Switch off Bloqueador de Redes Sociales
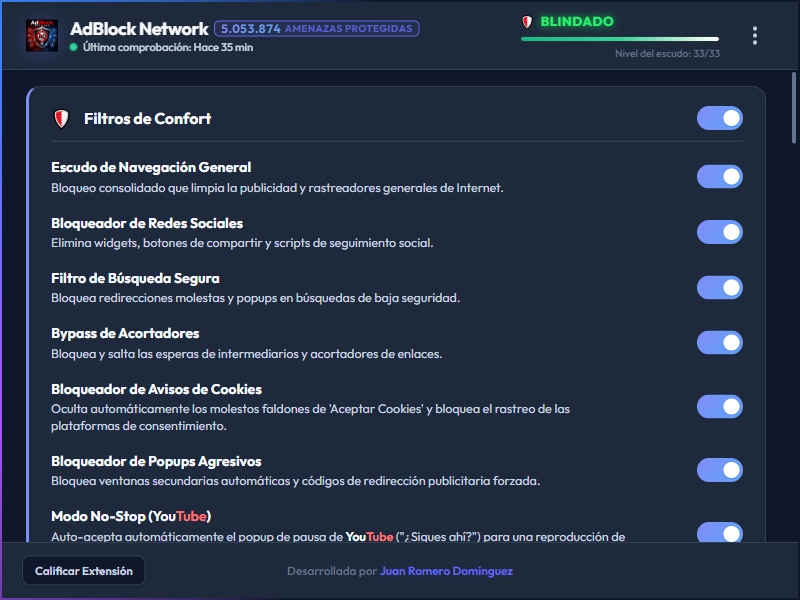This screenshot has height=600, width=800. pyautogui.click(x=719, y=232)
